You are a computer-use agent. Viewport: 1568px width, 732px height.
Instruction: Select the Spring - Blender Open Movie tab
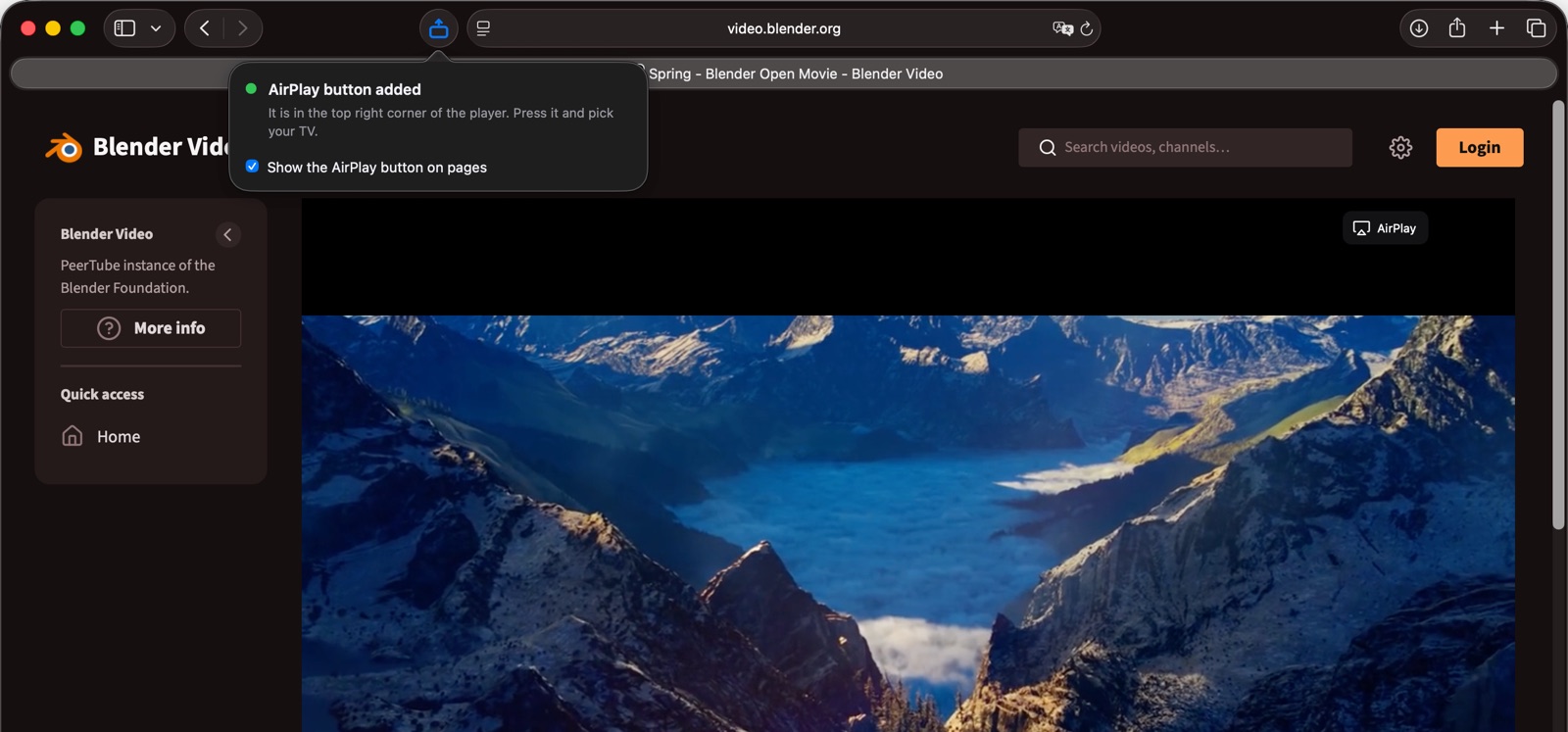point(784,73)
